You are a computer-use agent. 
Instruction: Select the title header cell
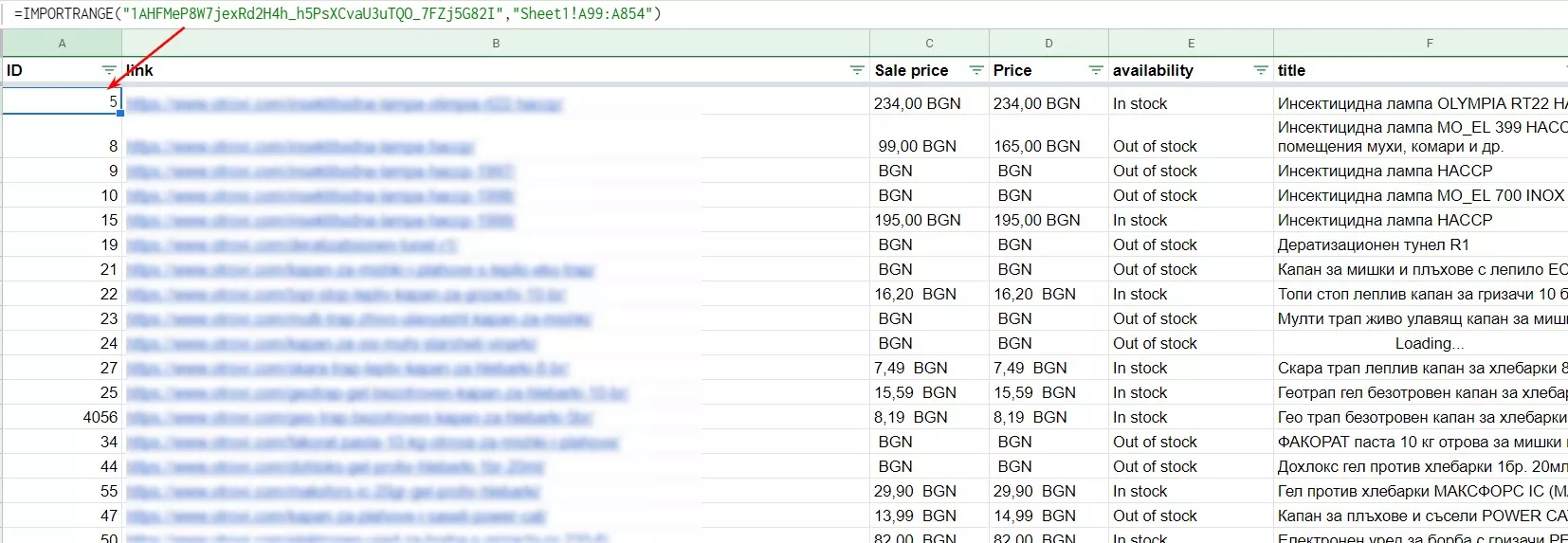click(1420, 70)
